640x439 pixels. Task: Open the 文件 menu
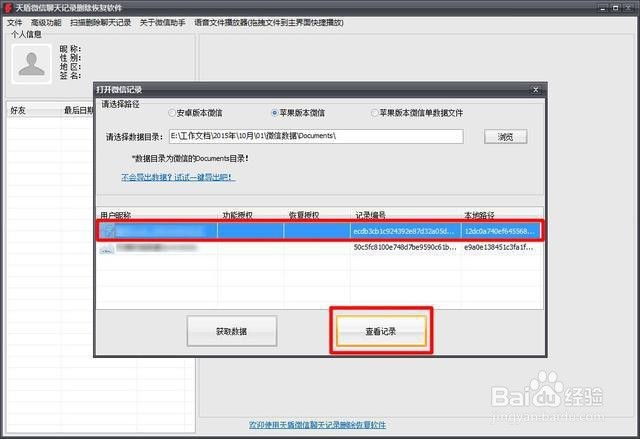14,22
